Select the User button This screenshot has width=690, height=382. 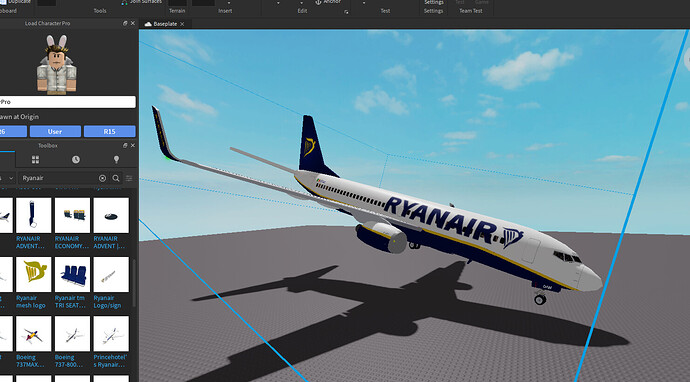coord(55,132)
